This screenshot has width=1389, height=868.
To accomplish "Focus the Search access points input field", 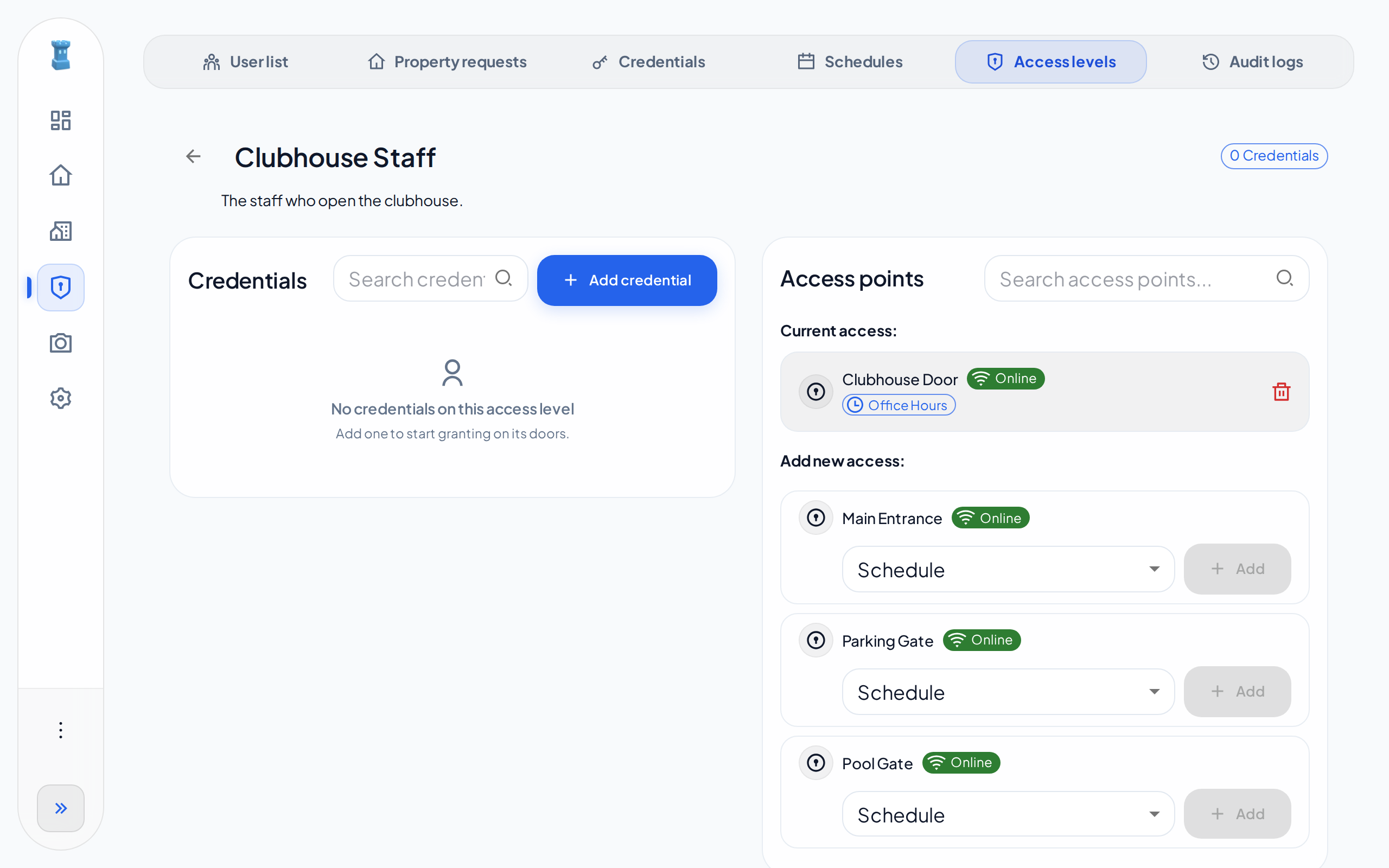I will point(1146,278).
